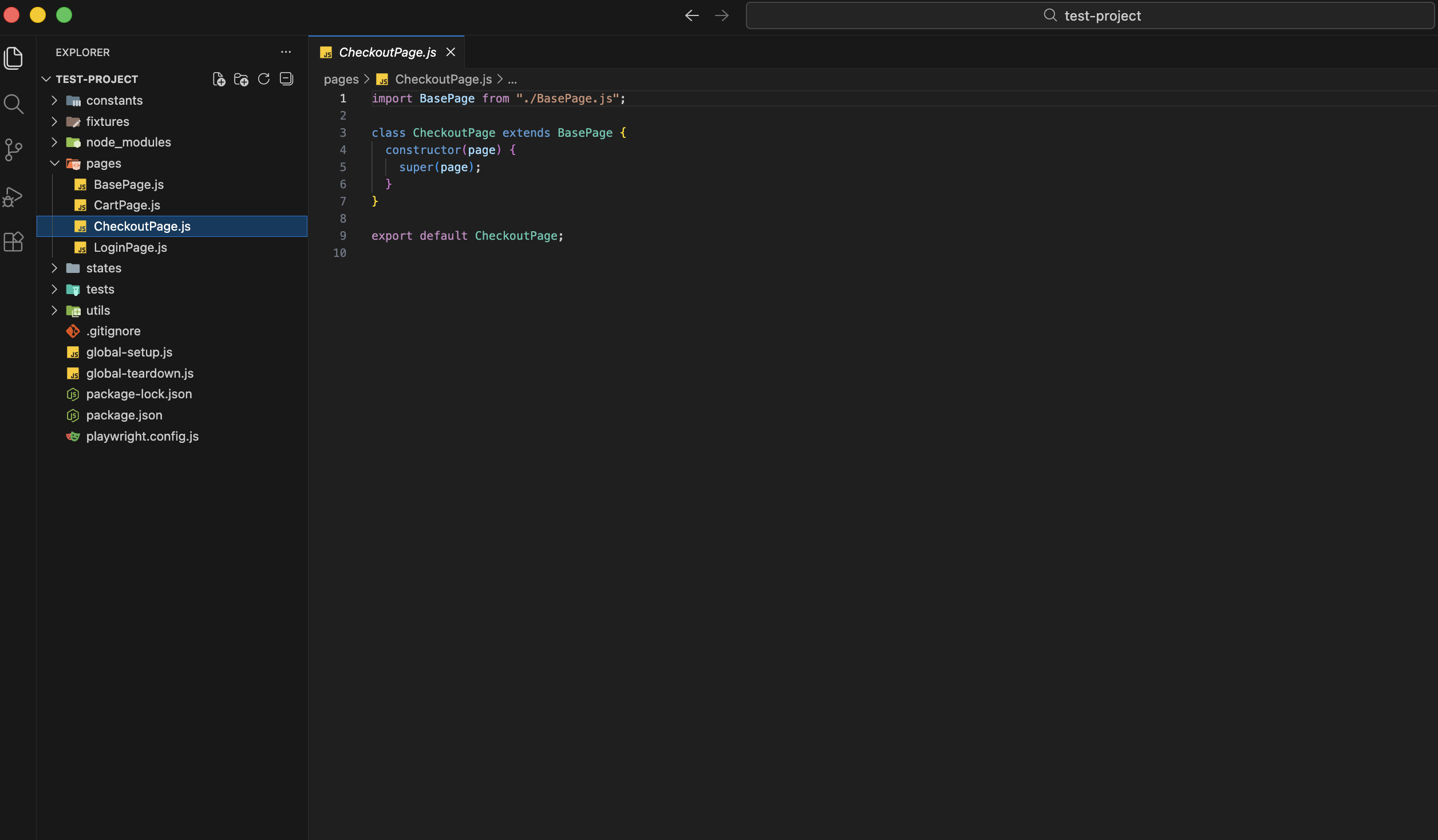Click the Go Back navigation arrow
Image resolution: width=1438 pixels, height=840 pixels.
pos(692,15)
